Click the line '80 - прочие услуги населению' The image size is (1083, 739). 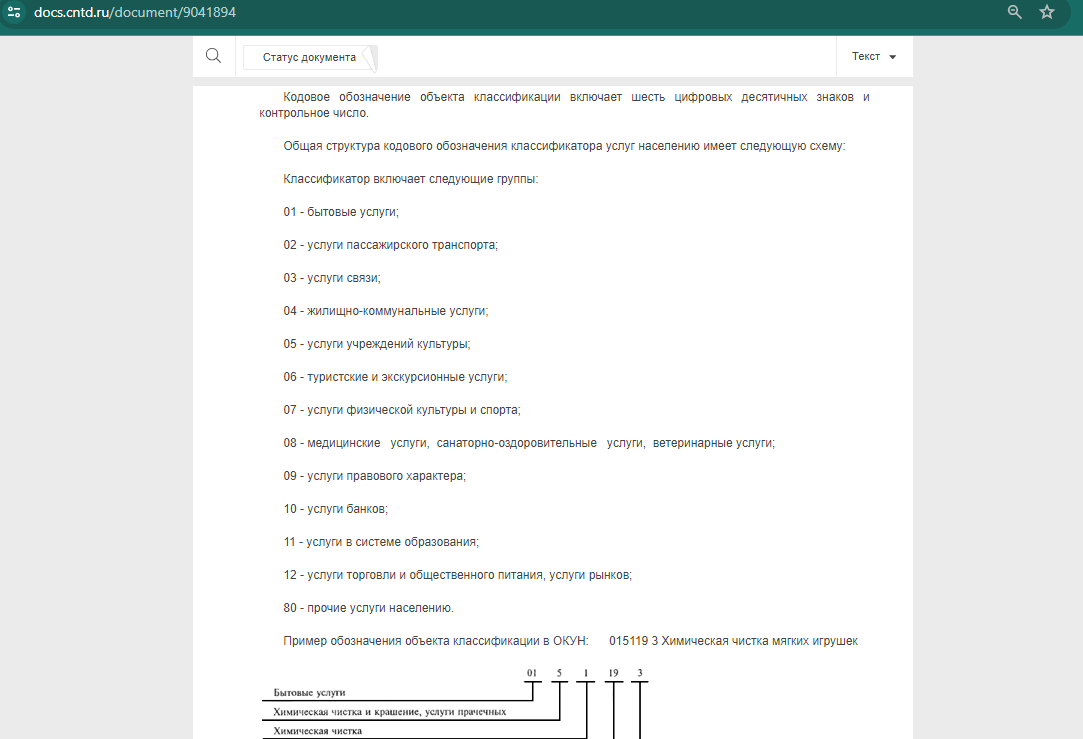click(x=368, y=608)
